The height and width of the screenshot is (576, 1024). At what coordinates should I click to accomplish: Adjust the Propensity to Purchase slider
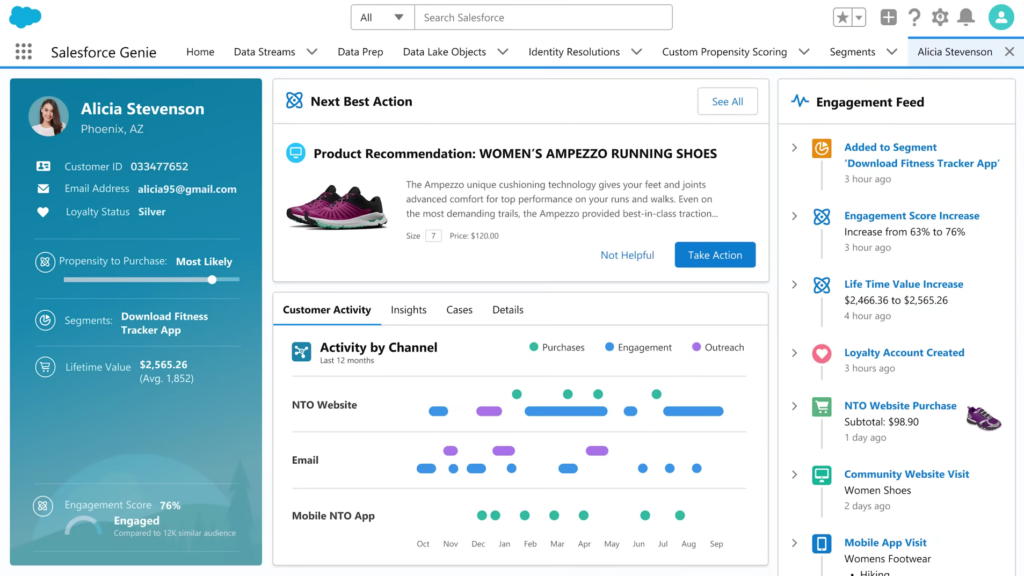(x=210, y=280)
